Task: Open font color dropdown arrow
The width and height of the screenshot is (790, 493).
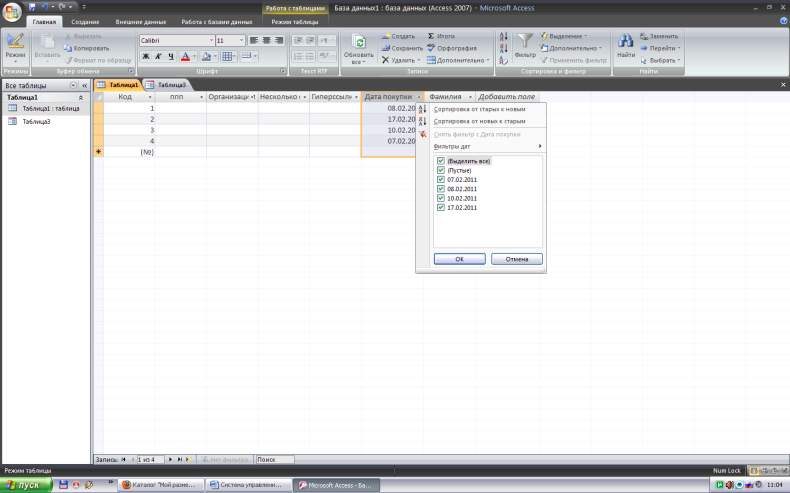Action: click(194, 56)
